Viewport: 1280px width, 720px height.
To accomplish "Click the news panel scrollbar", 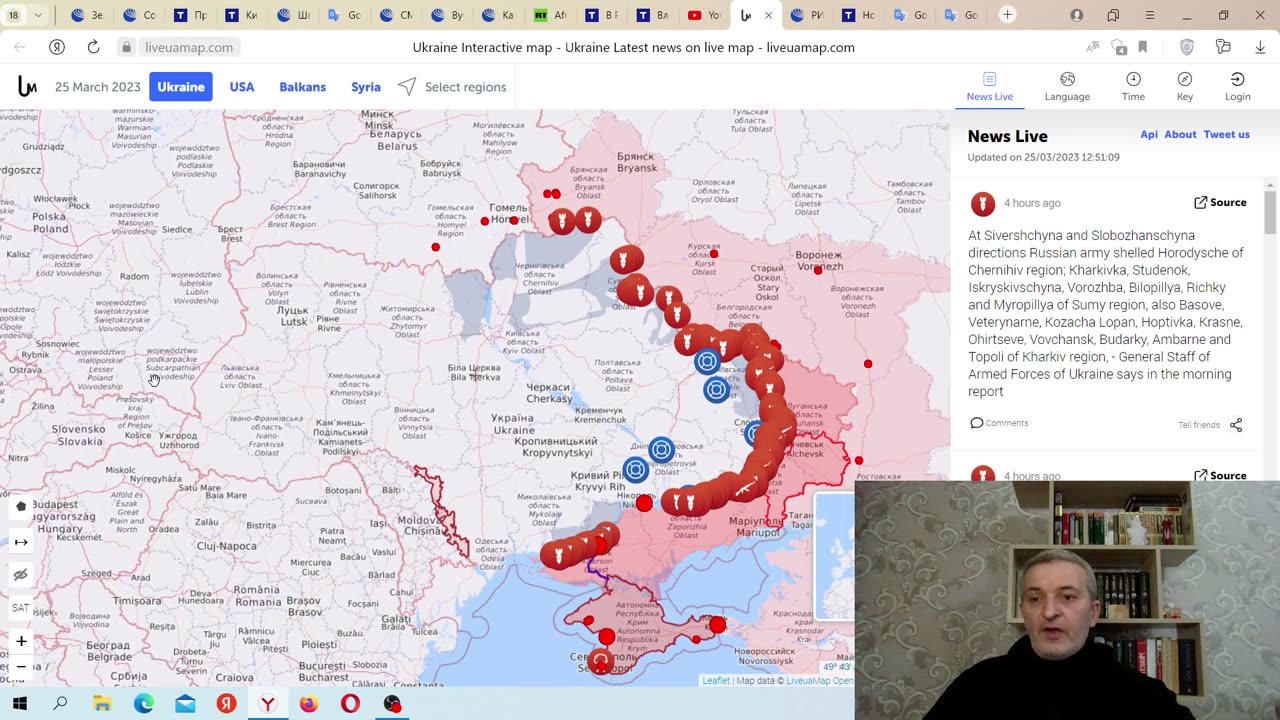I will (1270, 212).
